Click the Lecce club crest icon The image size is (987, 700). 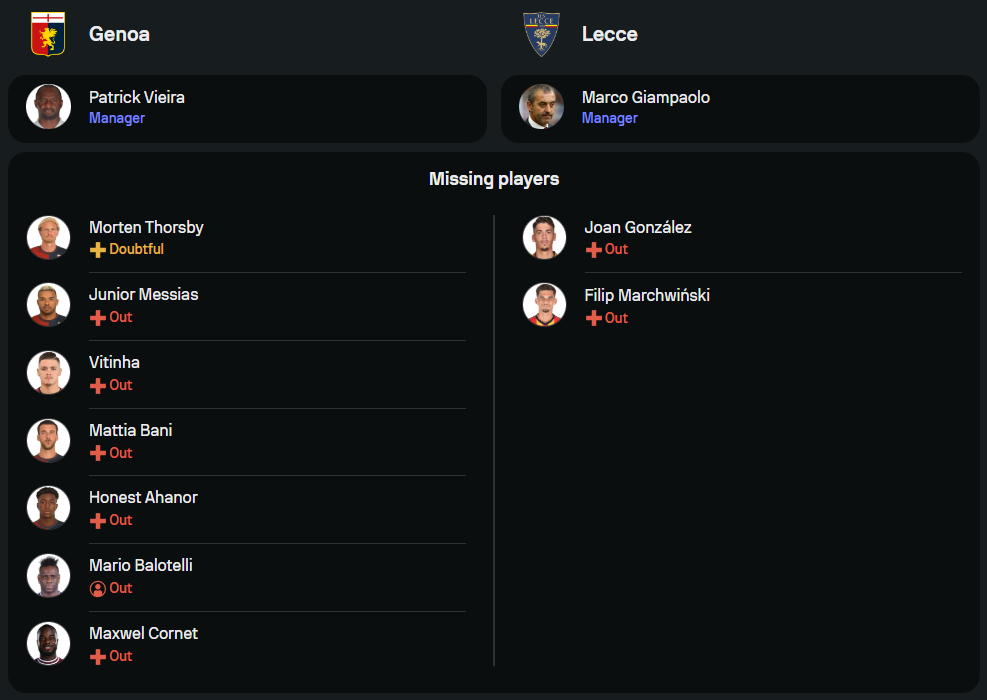[x=541, y=34]
